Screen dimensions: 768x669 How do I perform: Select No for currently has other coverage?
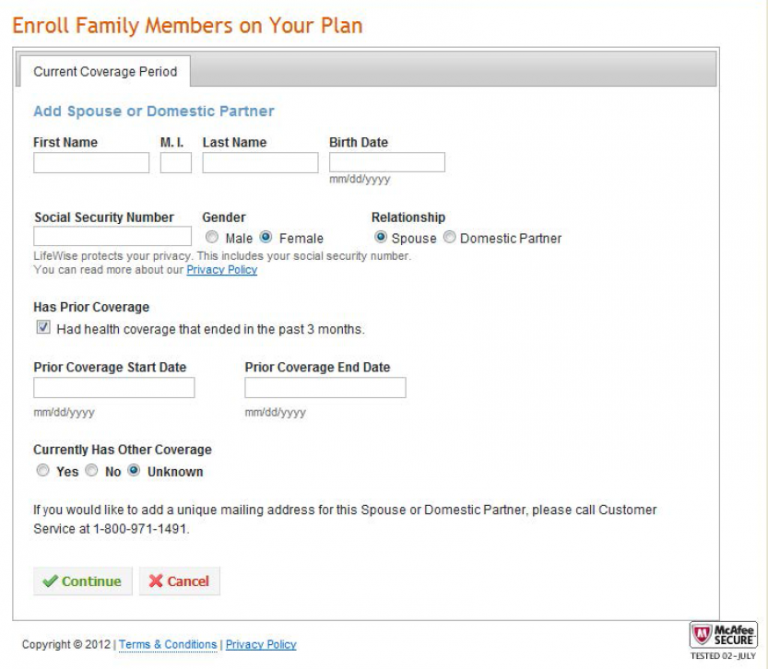(91, 471)
